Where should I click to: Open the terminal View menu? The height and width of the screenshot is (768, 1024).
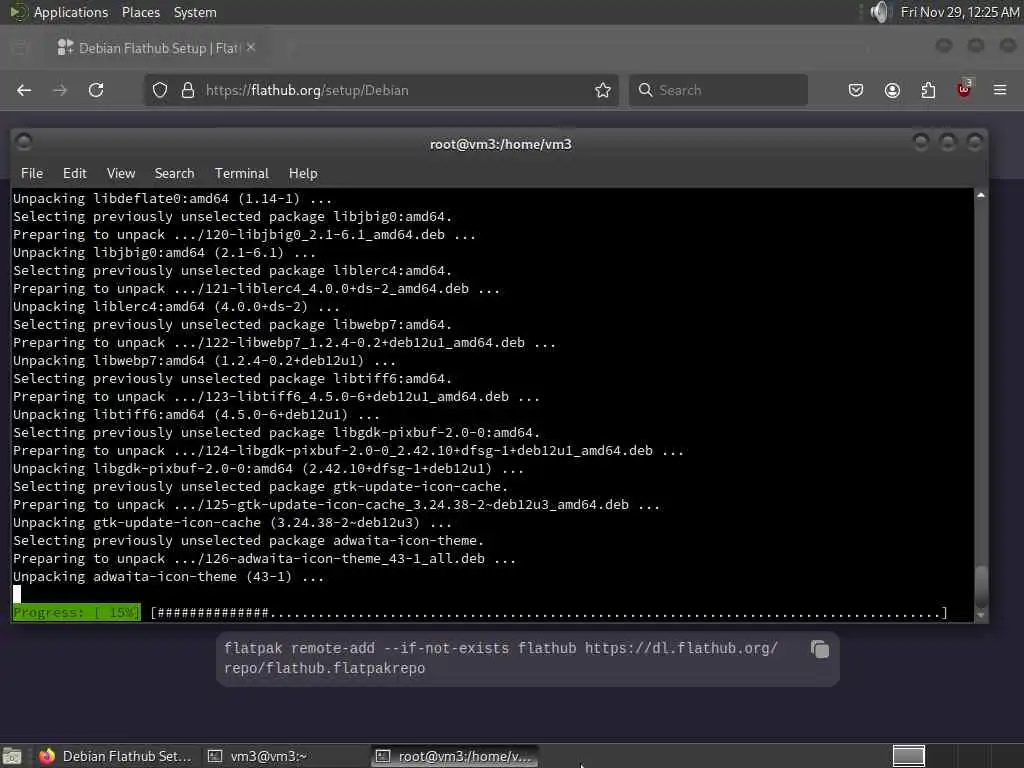coord(121,174)
